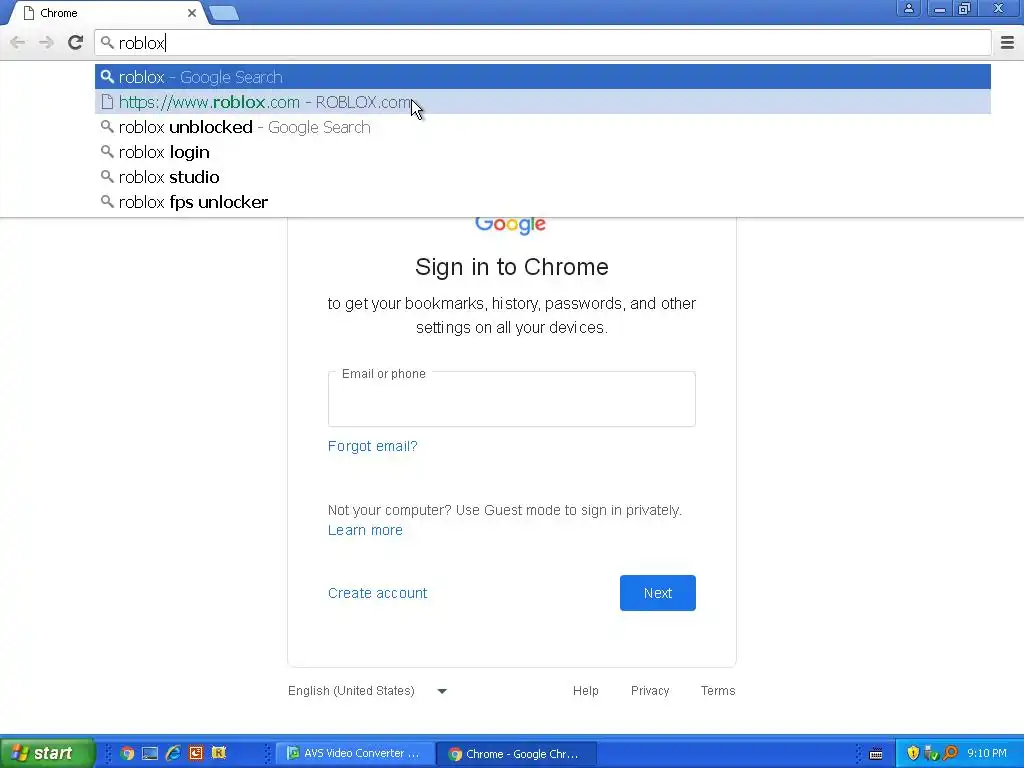Click the back navigation arrow
Screen dimensions: 1024x768
click(x=18, y=42)
